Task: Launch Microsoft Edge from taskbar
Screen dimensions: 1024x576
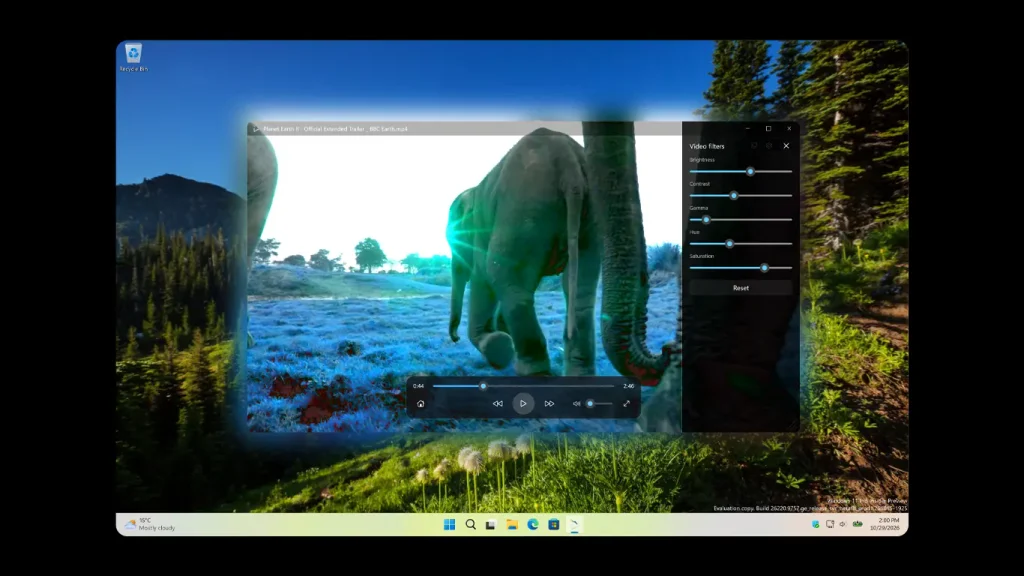Action: tap(533, 524)
